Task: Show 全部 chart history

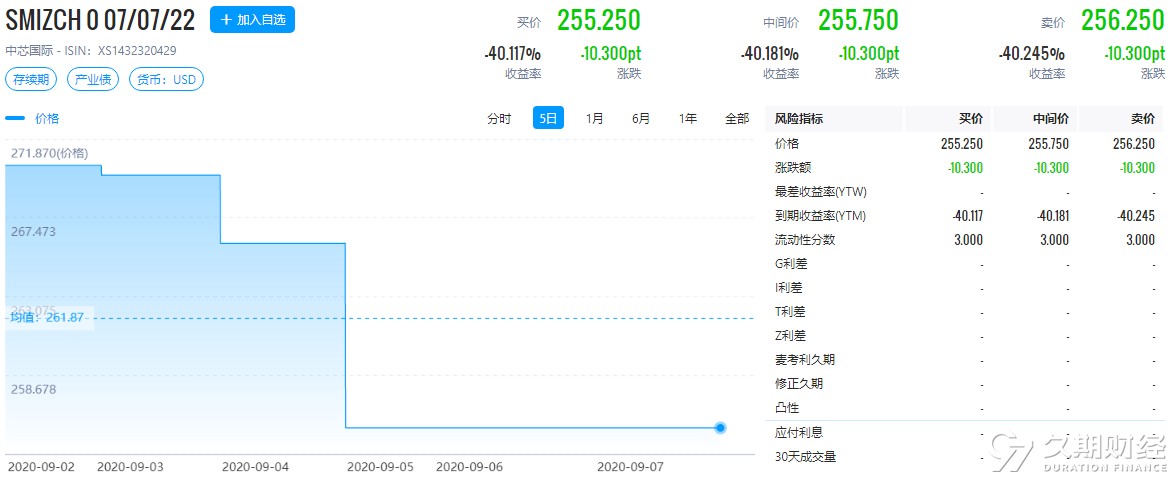Action: (736, 118)
